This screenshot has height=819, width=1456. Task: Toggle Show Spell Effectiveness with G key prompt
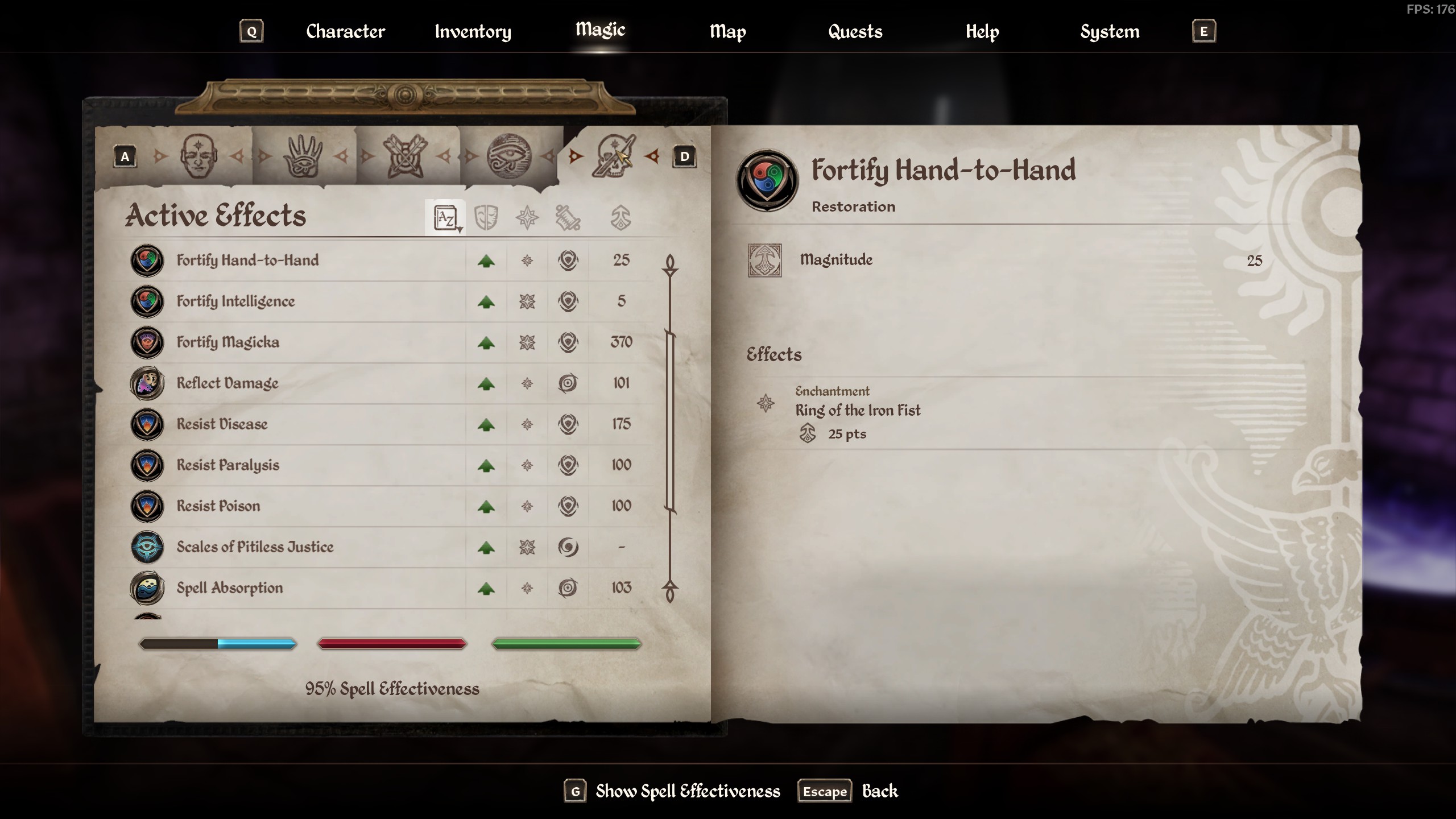(x=673, y=791)
